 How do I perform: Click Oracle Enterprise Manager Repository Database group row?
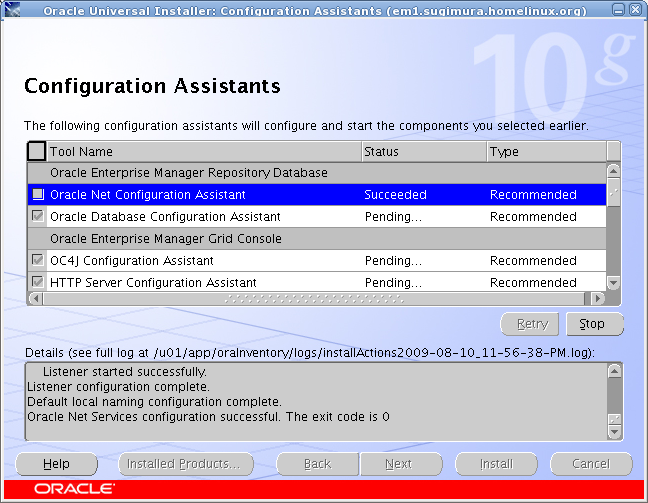pos(317,173)
